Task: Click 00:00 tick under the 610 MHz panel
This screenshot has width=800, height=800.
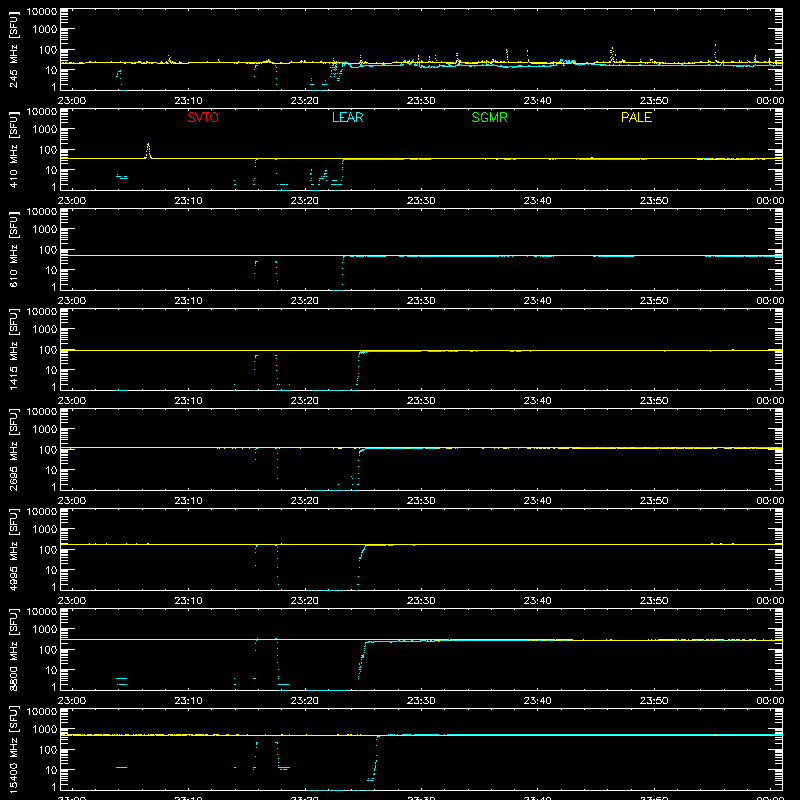Action: tap(770, 301)
